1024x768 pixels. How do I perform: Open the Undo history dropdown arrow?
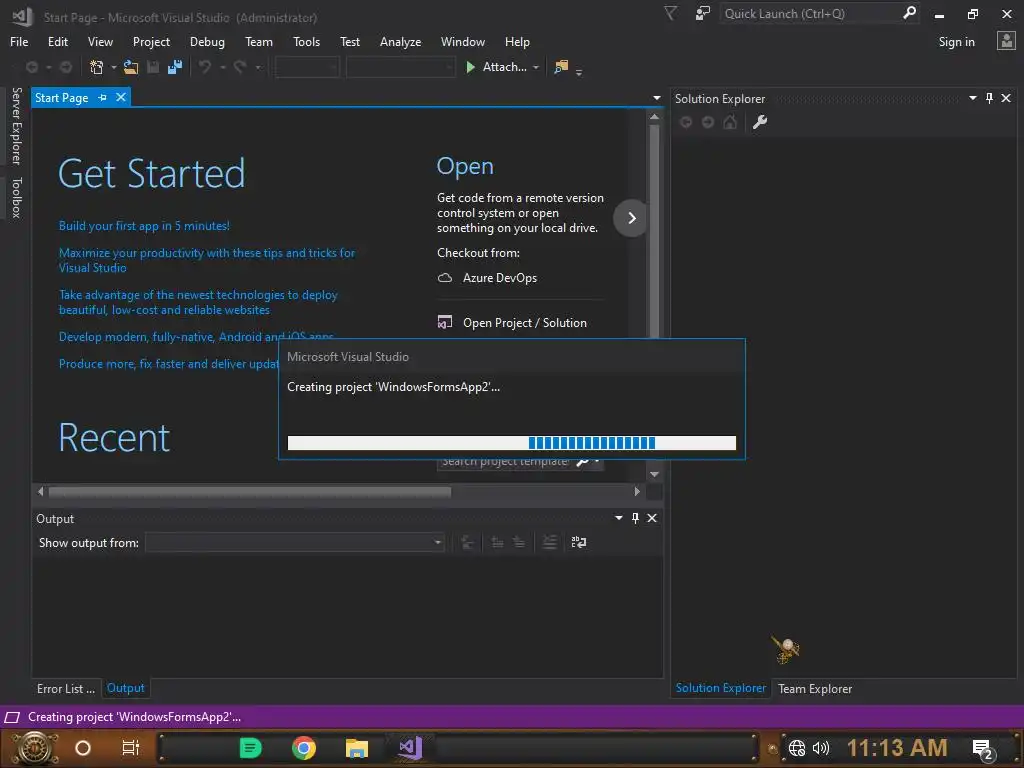(x=223, y=67)
